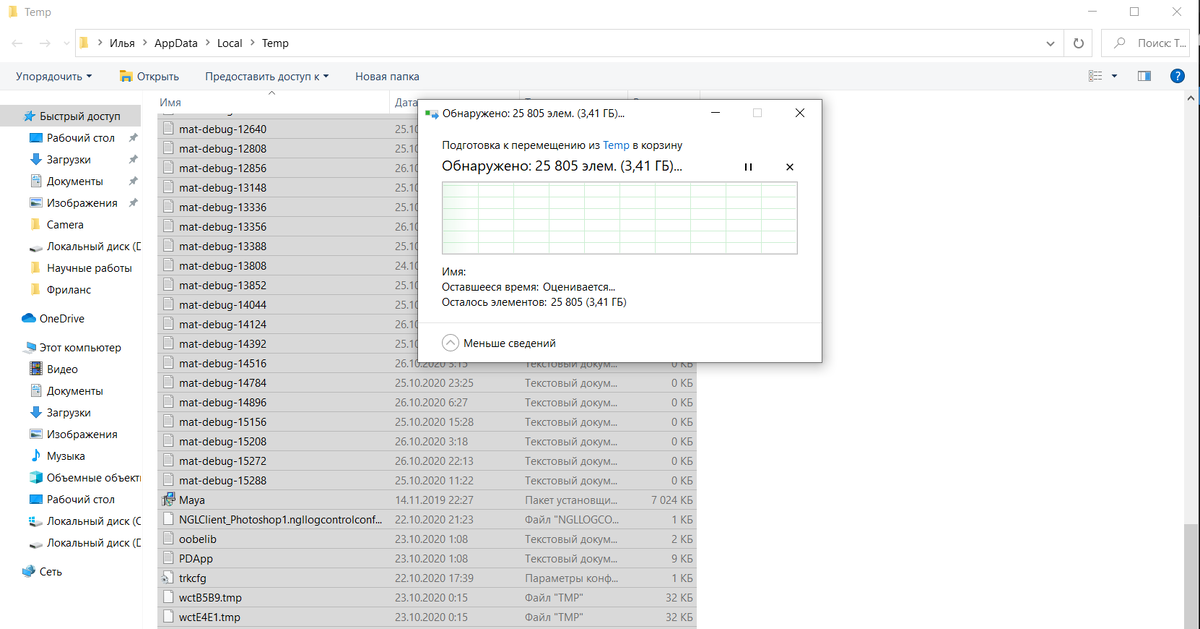Select file mat-debug-12640

coord(427,129)
